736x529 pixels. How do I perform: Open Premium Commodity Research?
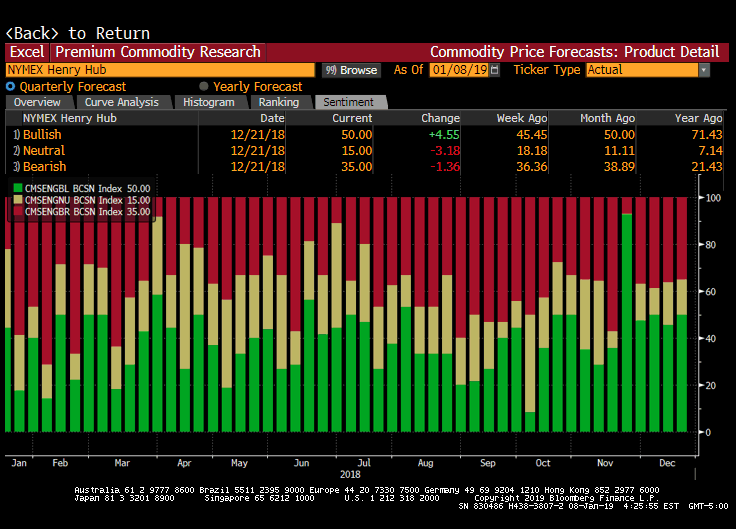[x=158, y=52]
